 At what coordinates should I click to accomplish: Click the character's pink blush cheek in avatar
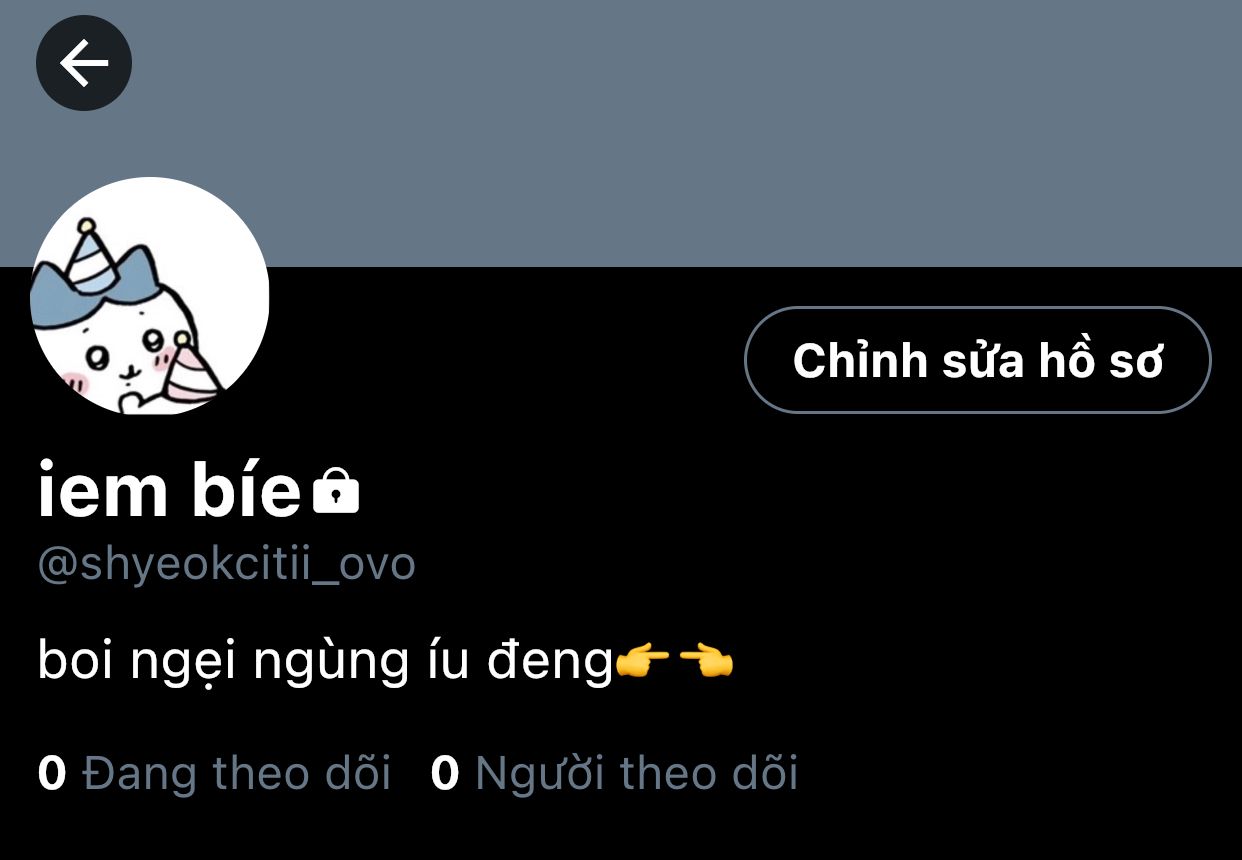73,381
